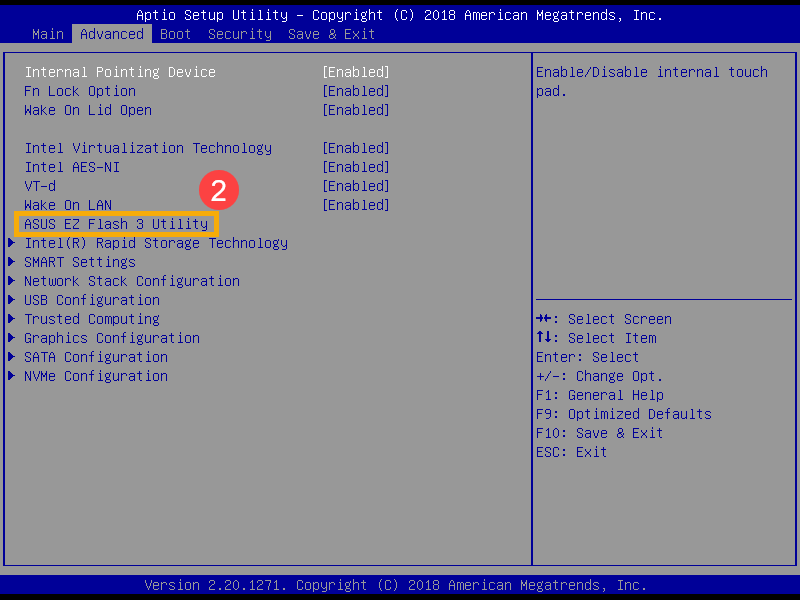The image size is (800, 600).
Task: Select the Advanced tab
Action: tap(112, 34)
